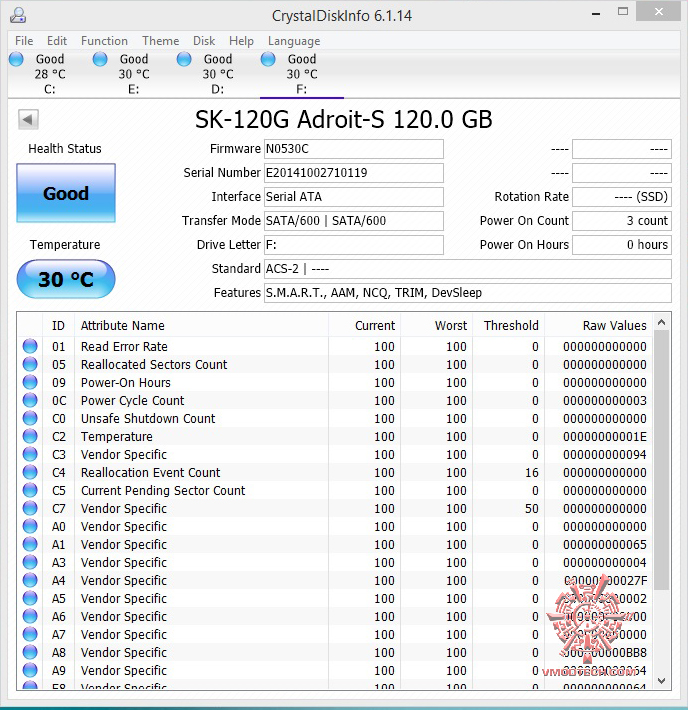
Task: Open the Disk menu
Action: (204, 41)
